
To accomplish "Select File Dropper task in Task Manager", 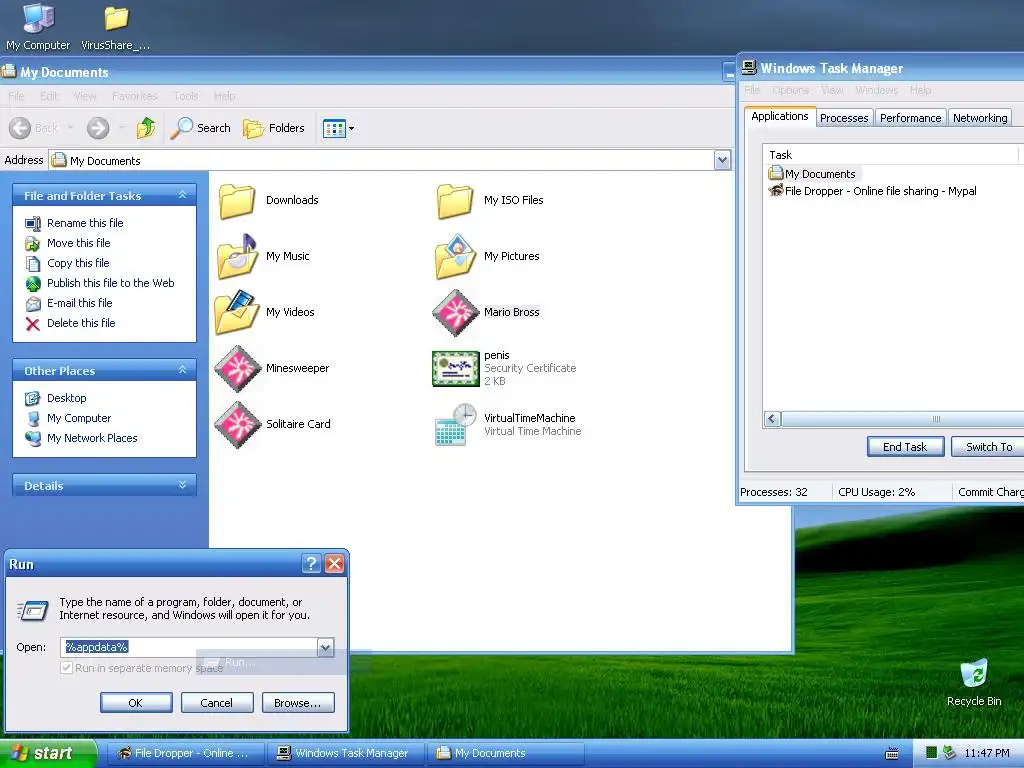I will click(872, 191).
